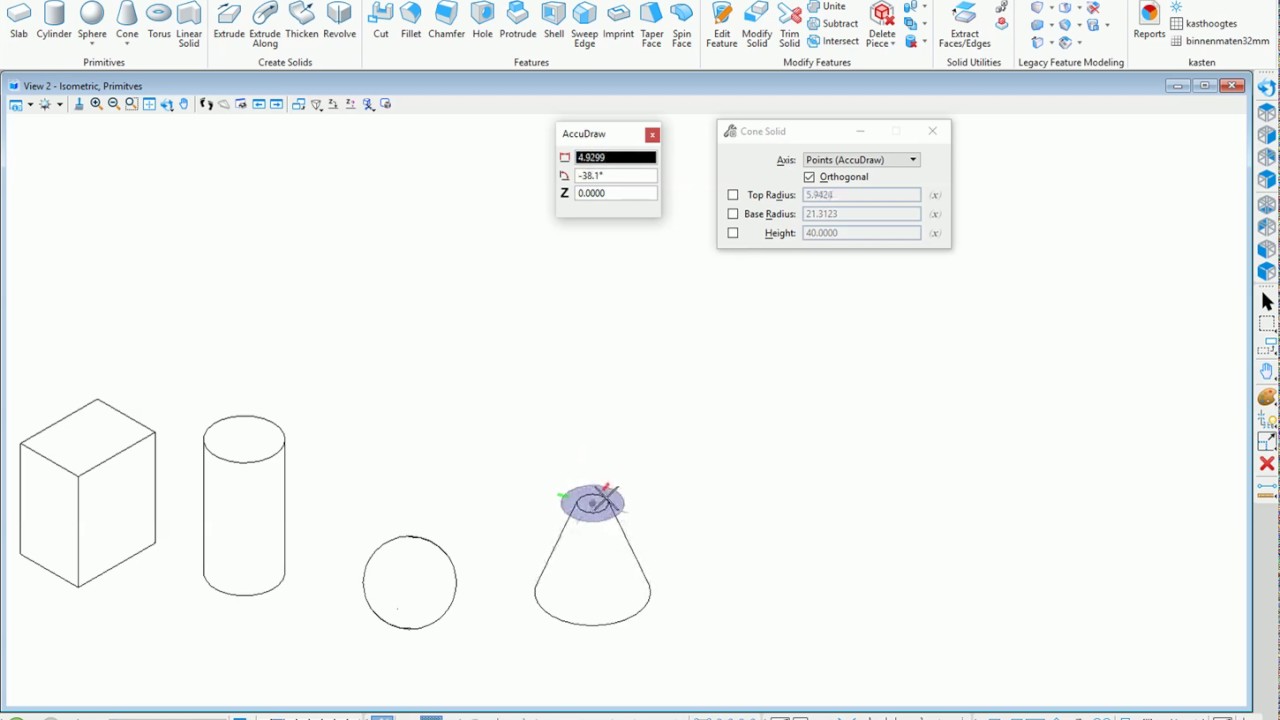Expand the Cone tool dropdown arrow

127,44
